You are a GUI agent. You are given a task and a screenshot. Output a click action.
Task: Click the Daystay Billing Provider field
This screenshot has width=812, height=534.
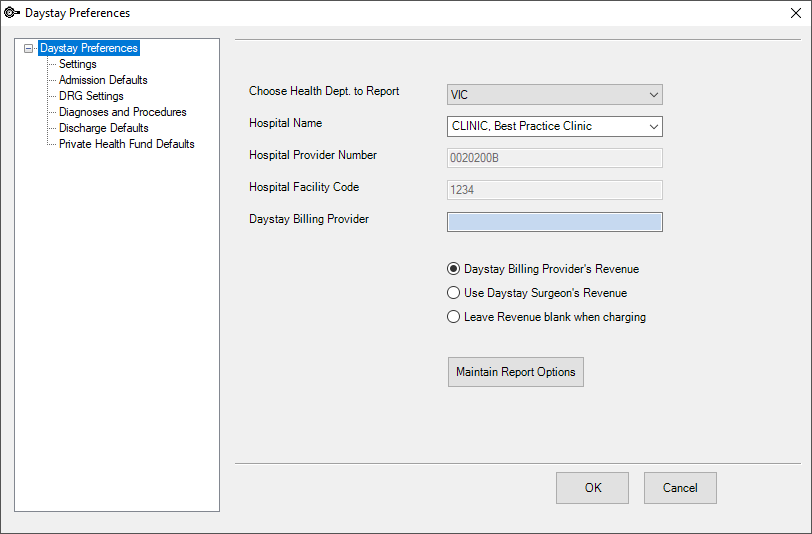(555, 222)
